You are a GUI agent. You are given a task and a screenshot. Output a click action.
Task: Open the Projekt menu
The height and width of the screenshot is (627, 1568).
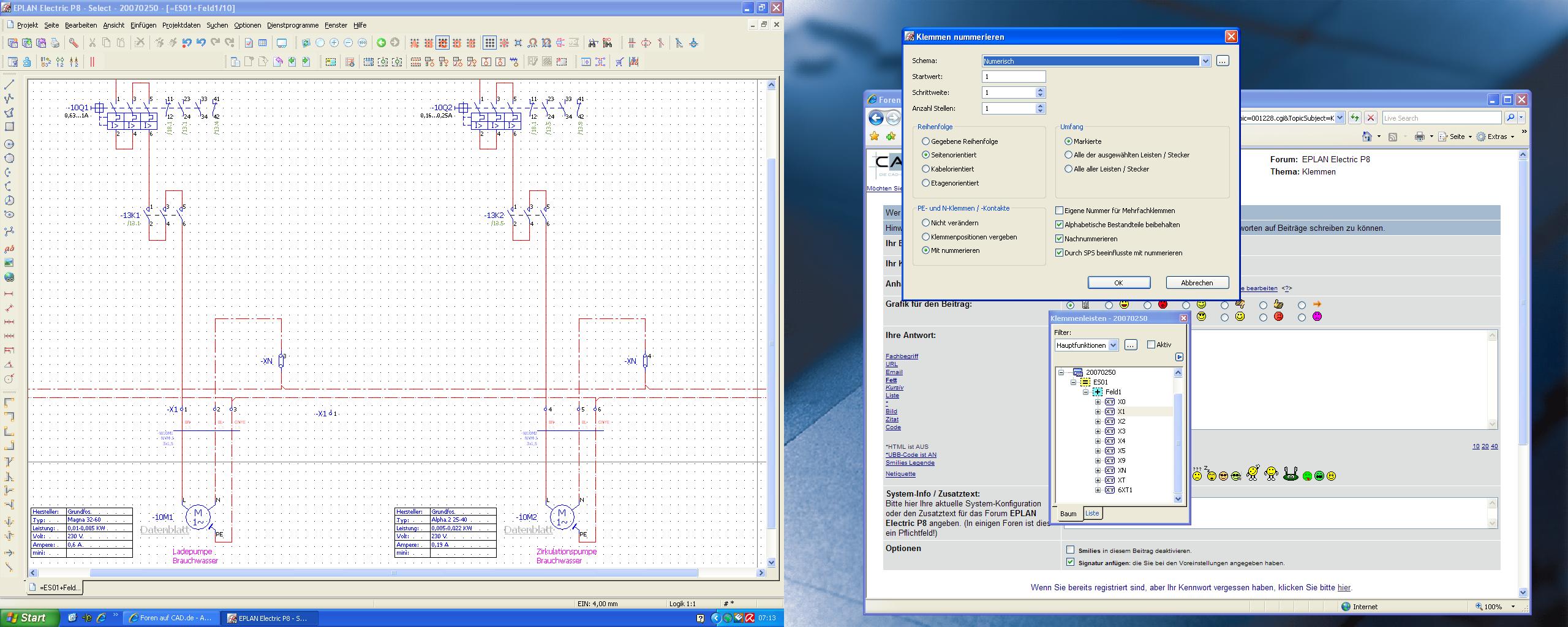[28, 25]
